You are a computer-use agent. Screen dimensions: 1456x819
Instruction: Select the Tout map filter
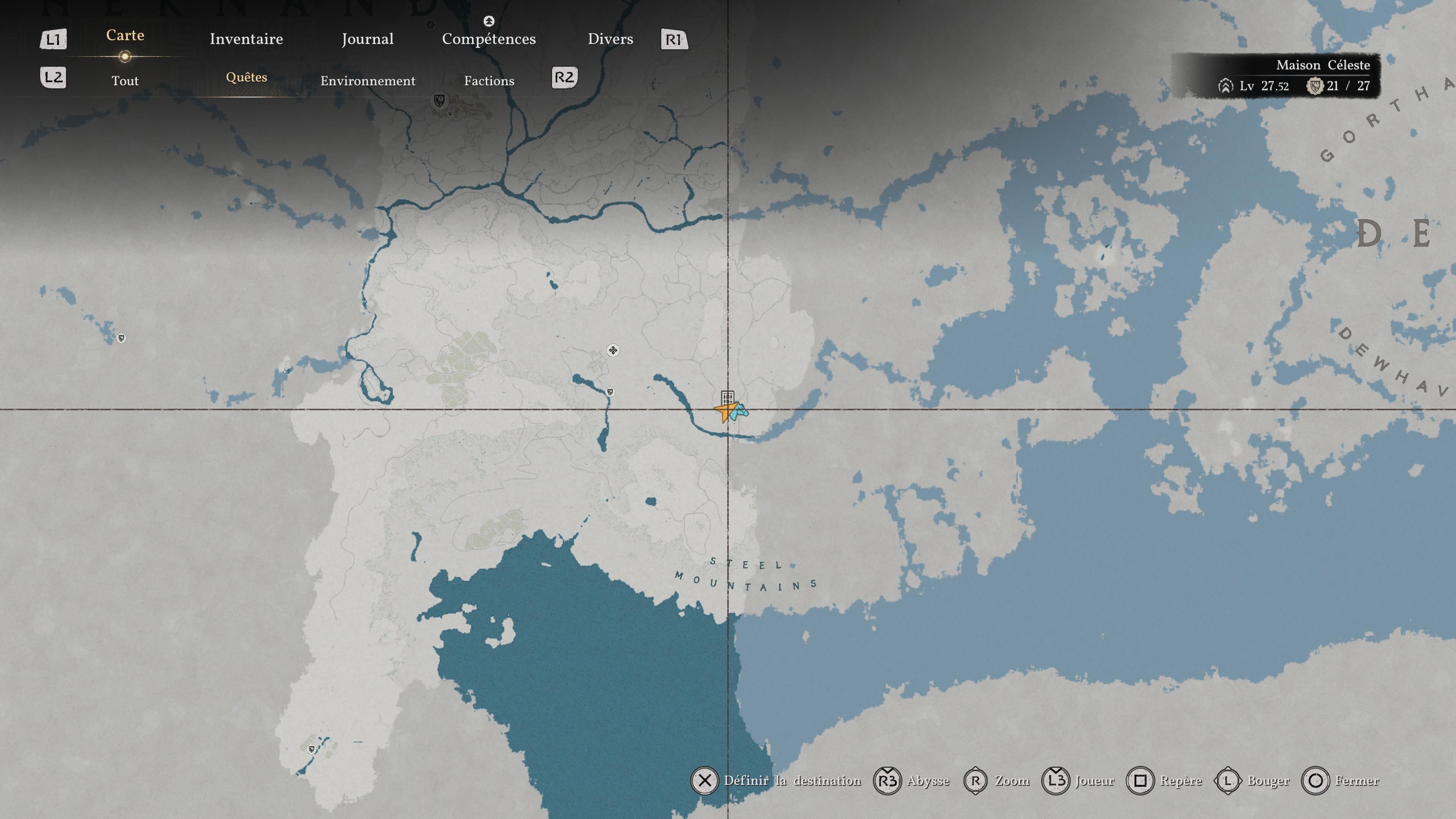click(125, 81)
